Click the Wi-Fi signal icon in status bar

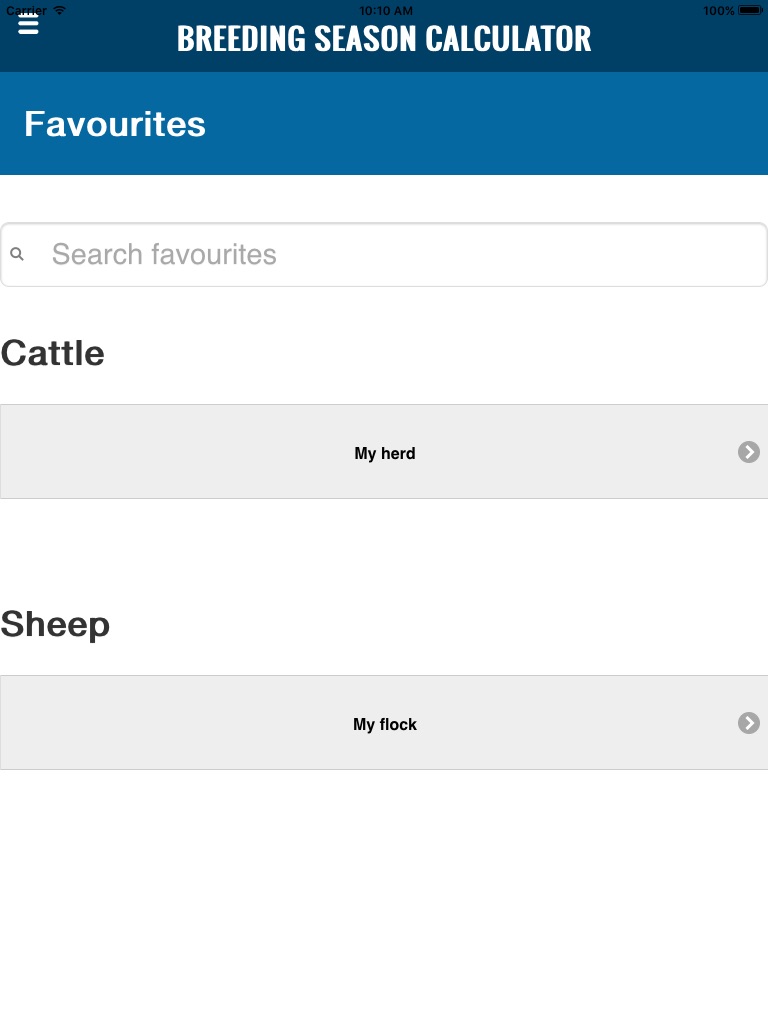(60, 10)
